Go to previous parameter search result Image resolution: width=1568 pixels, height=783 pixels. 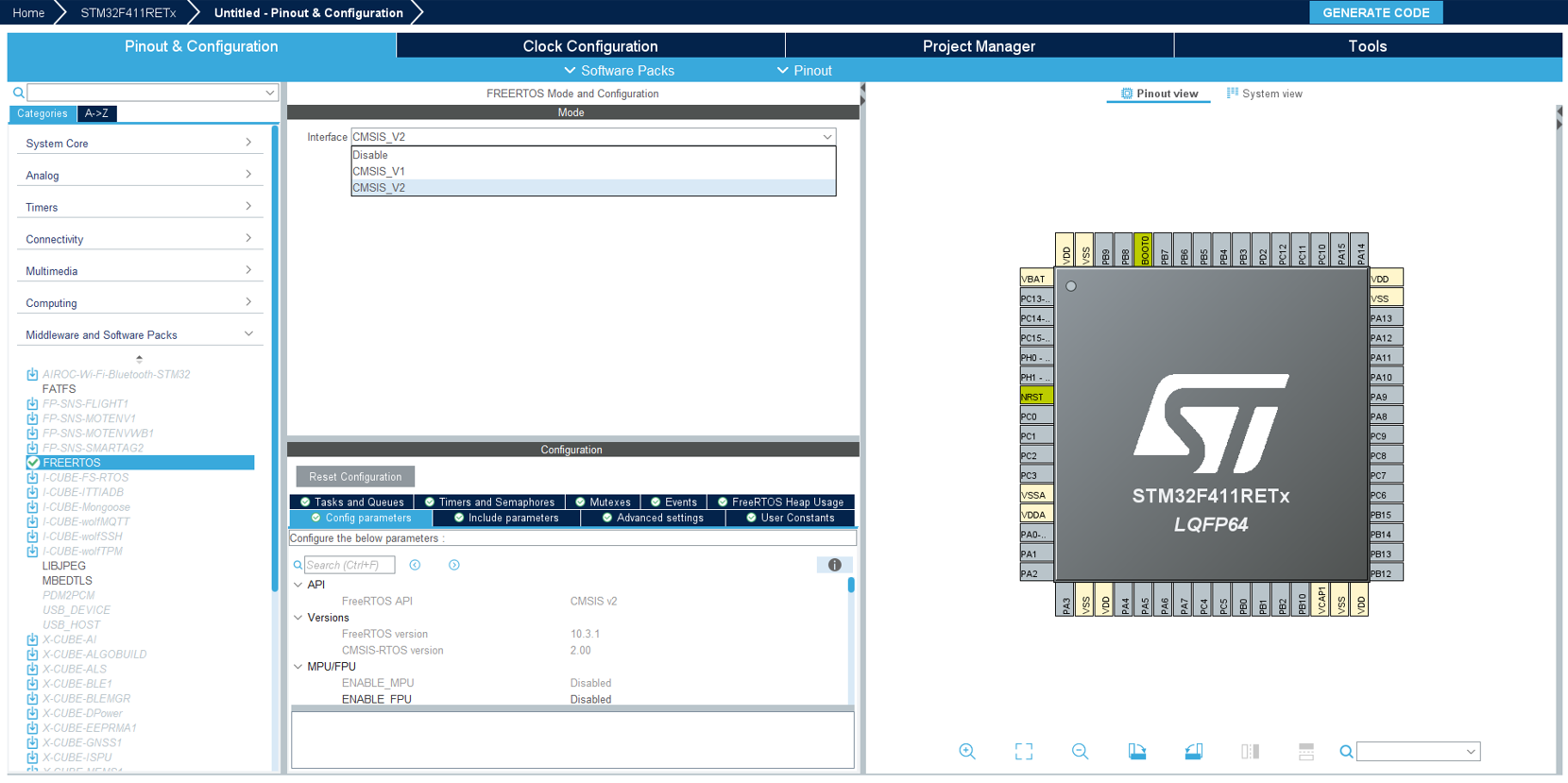pos(415,565)
